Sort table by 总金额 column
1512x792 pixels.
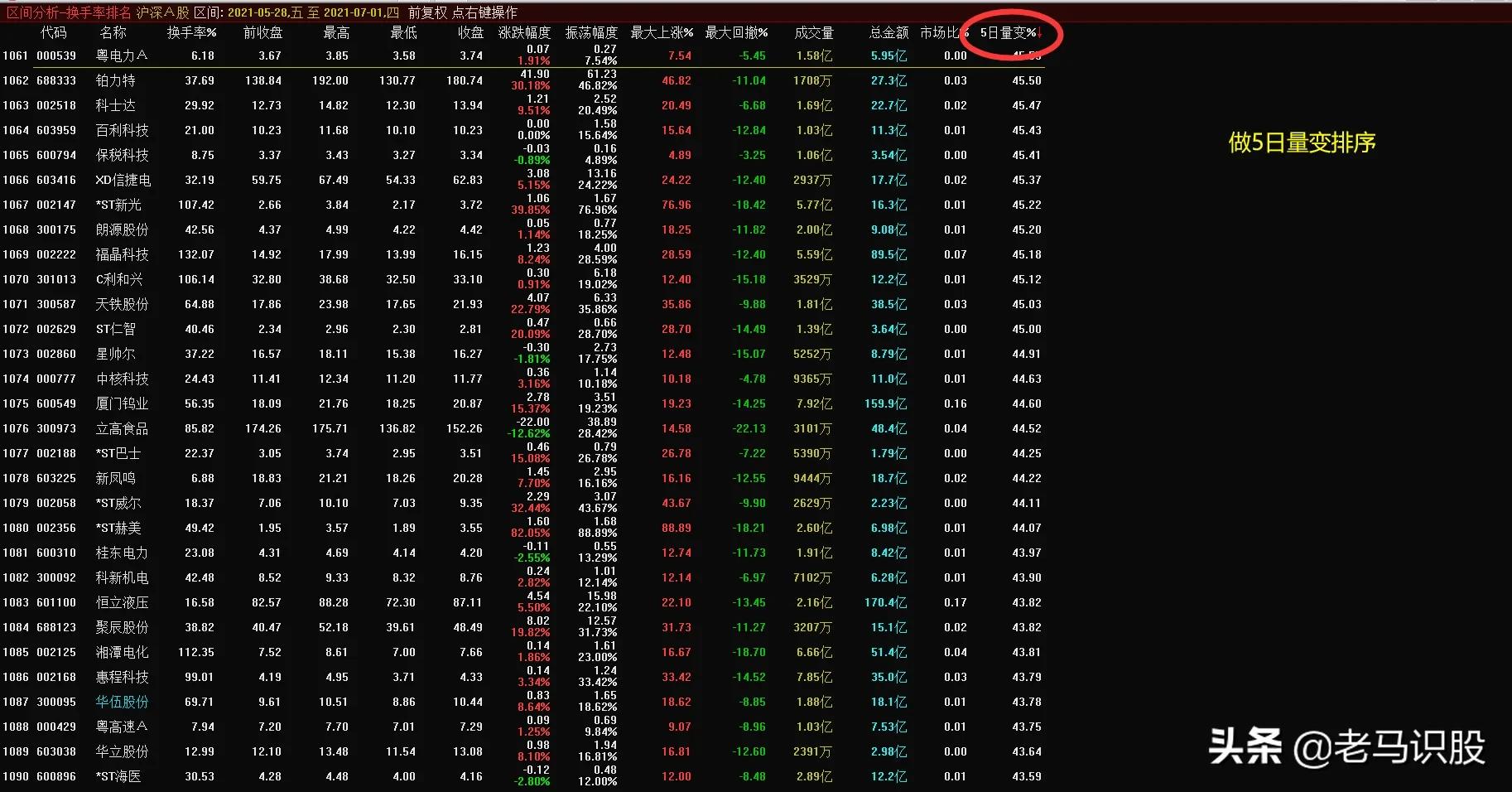click(888, 33)
